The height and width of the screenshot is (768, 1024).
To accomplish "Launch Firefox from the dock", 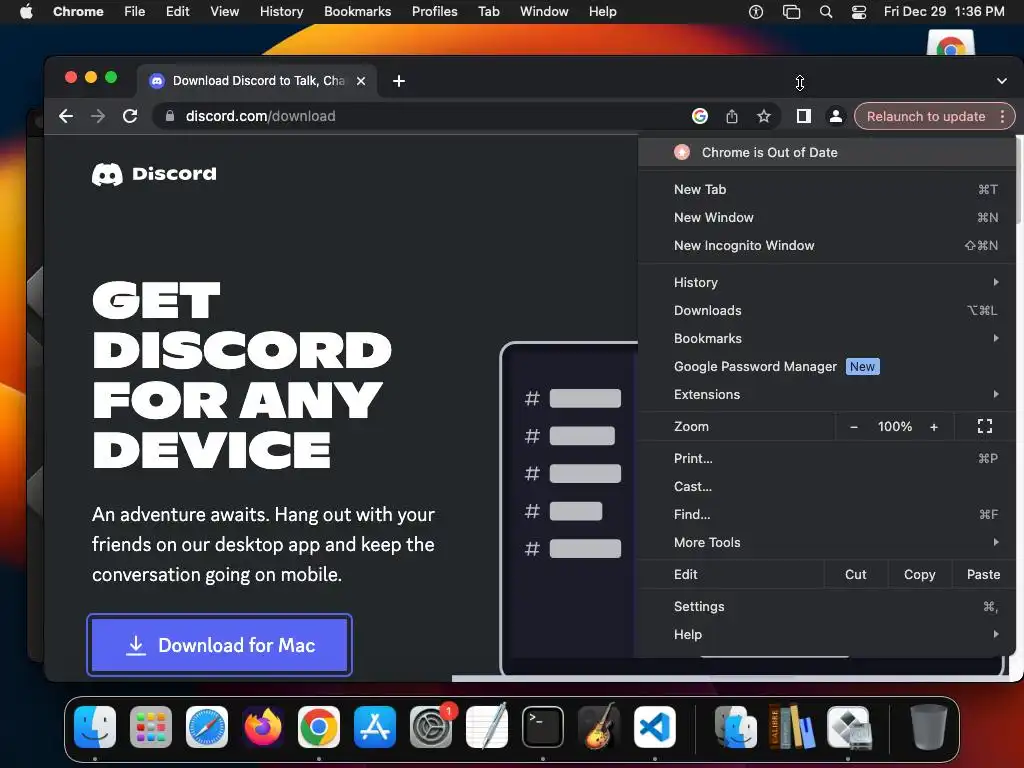I will point(263,727).
